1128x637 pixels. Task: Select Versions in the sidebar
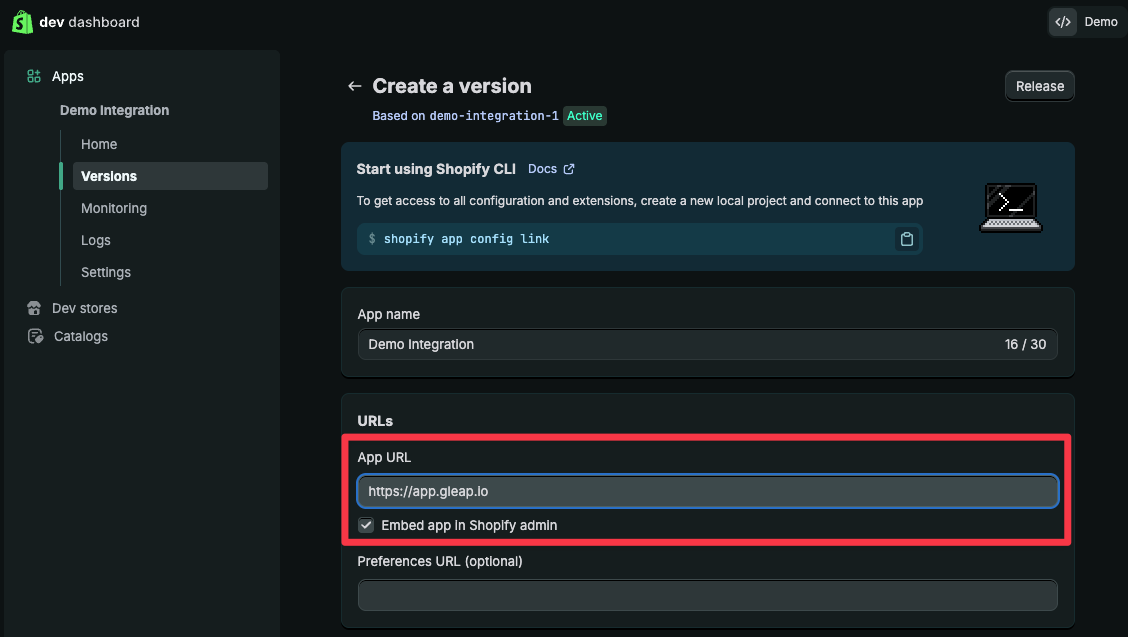point(170,176)
